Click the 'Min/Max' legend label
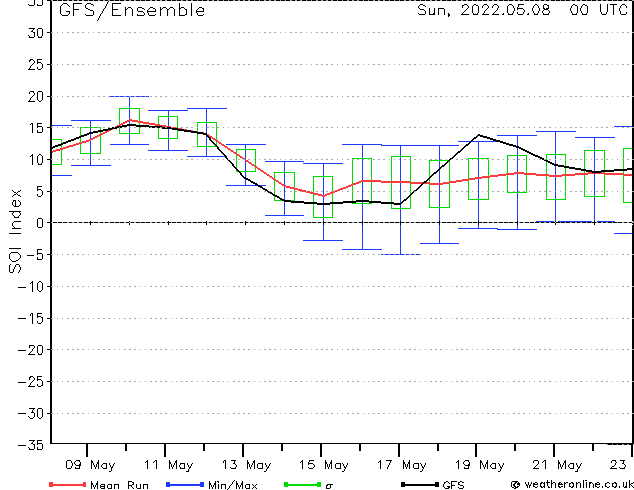Image resolution: width=634 pixels, height=490 pixels. 232,485
